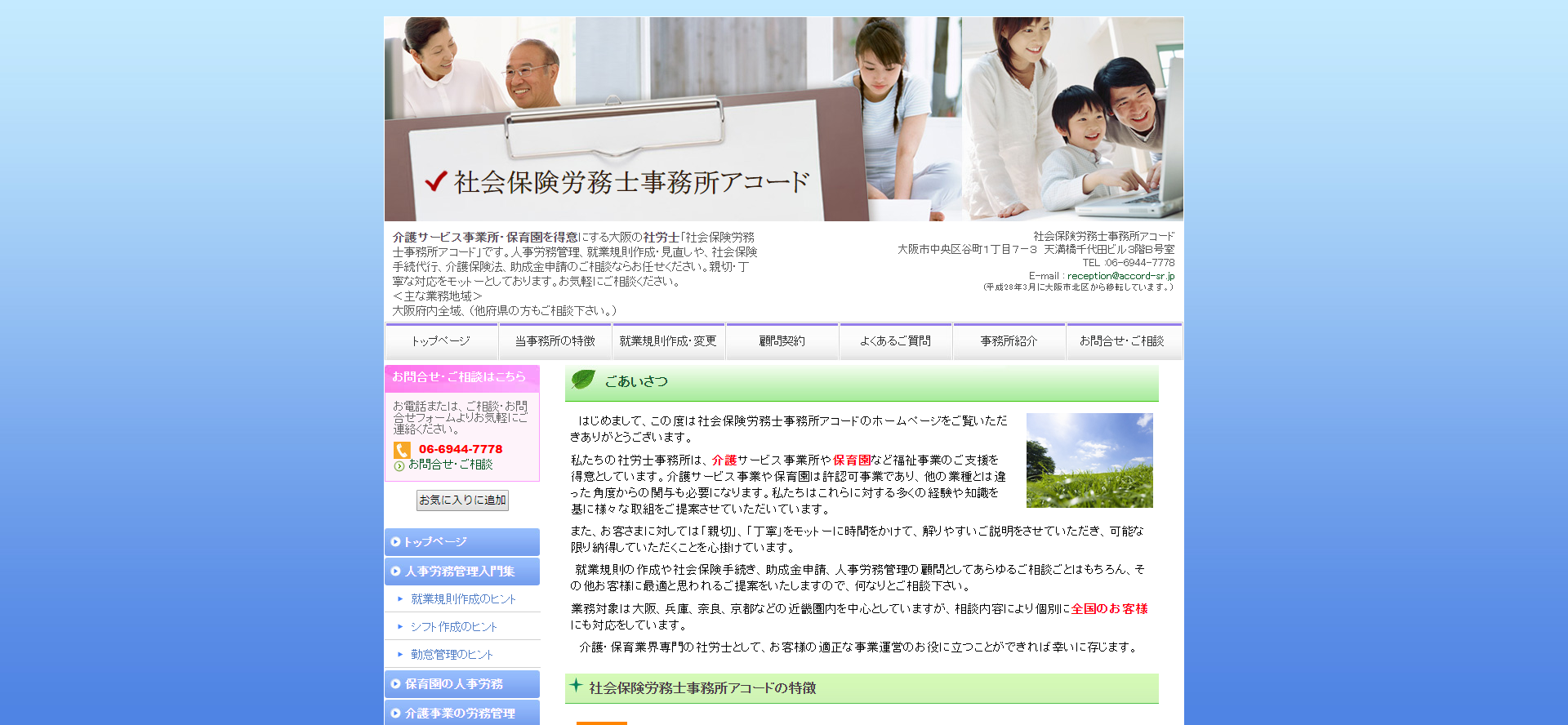The height and width of the screenshot is (725, 1568).
Task: Click the reception@accord-sr.jp email link
Action: click(x=1120, y=276)
